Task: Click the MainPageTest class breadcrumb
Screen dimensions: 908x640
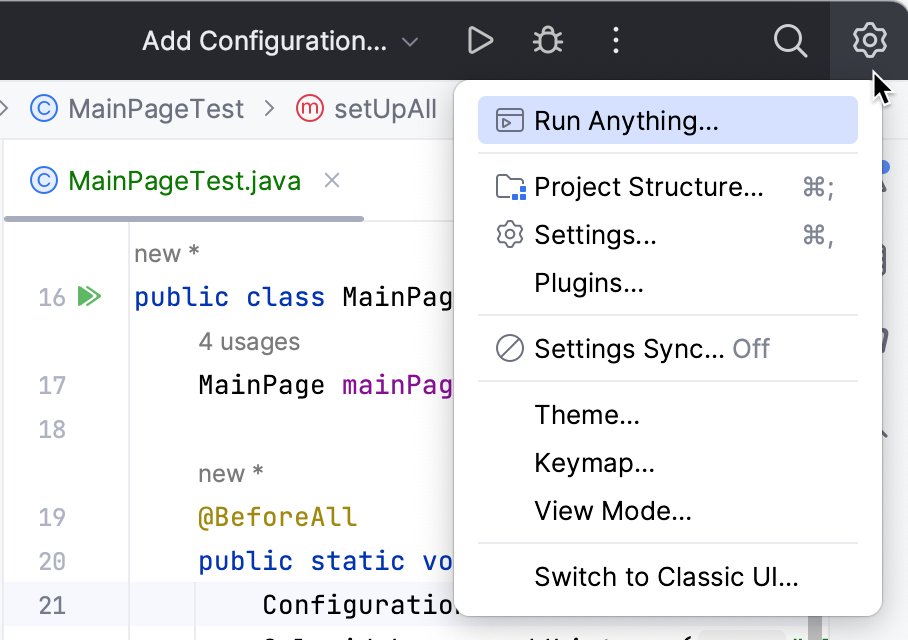Action: tap(155, 109)
